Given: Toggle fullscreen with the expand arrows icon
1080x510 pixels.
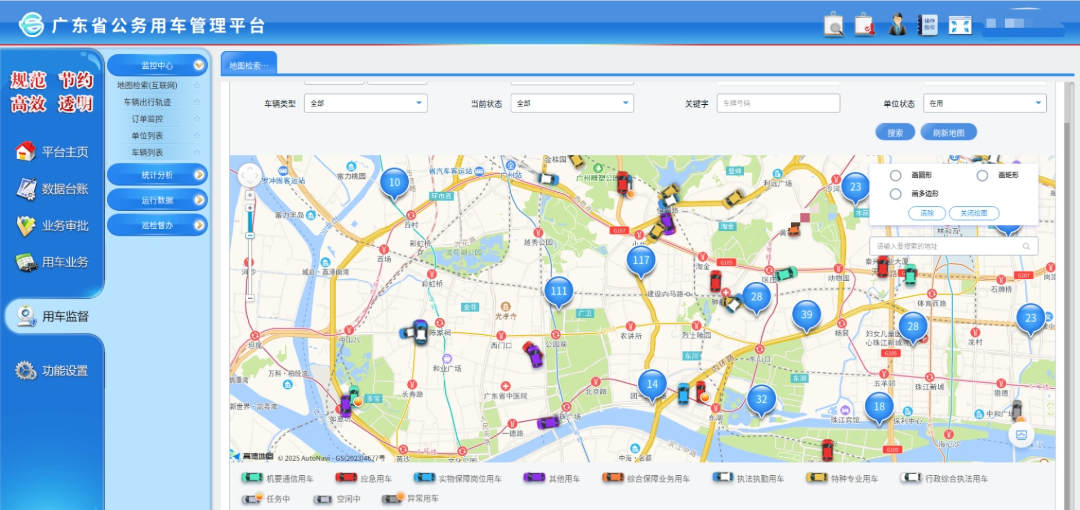Looking at the screenshot, I should point(960,25).
